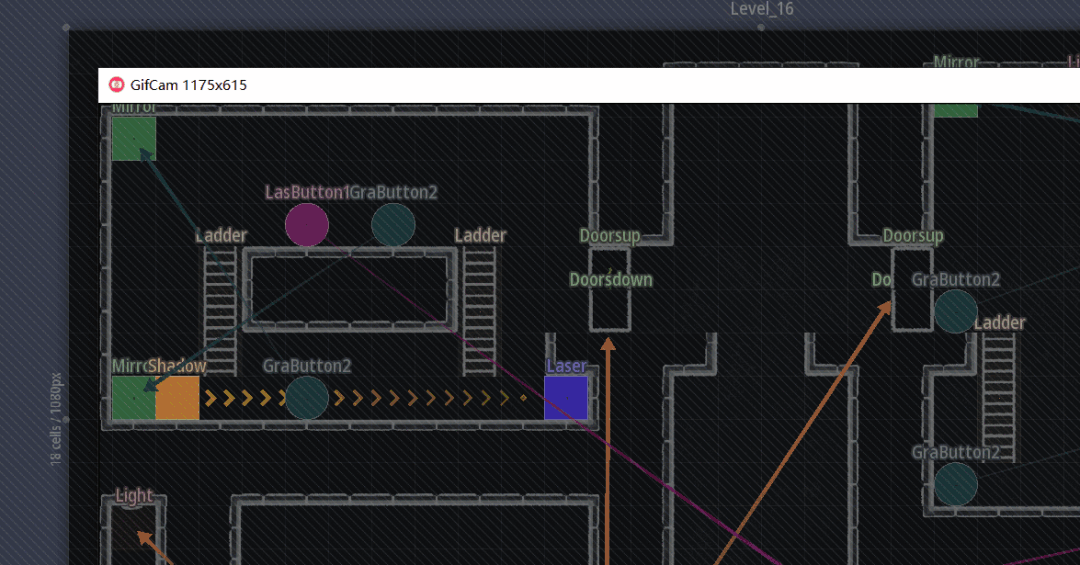Select the right-side Doorsup door entity
1080x565 pixels.
pos(912,290)
